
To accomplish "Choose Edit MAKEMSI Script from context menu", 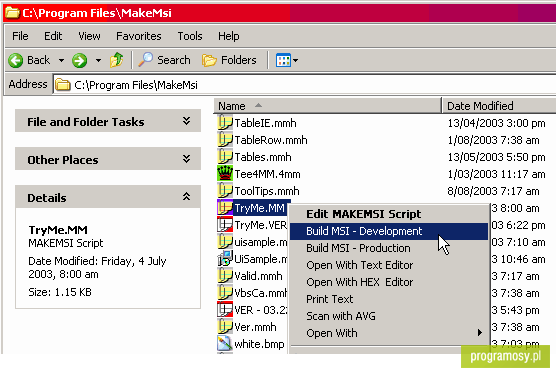I will [x=389, y=214].
